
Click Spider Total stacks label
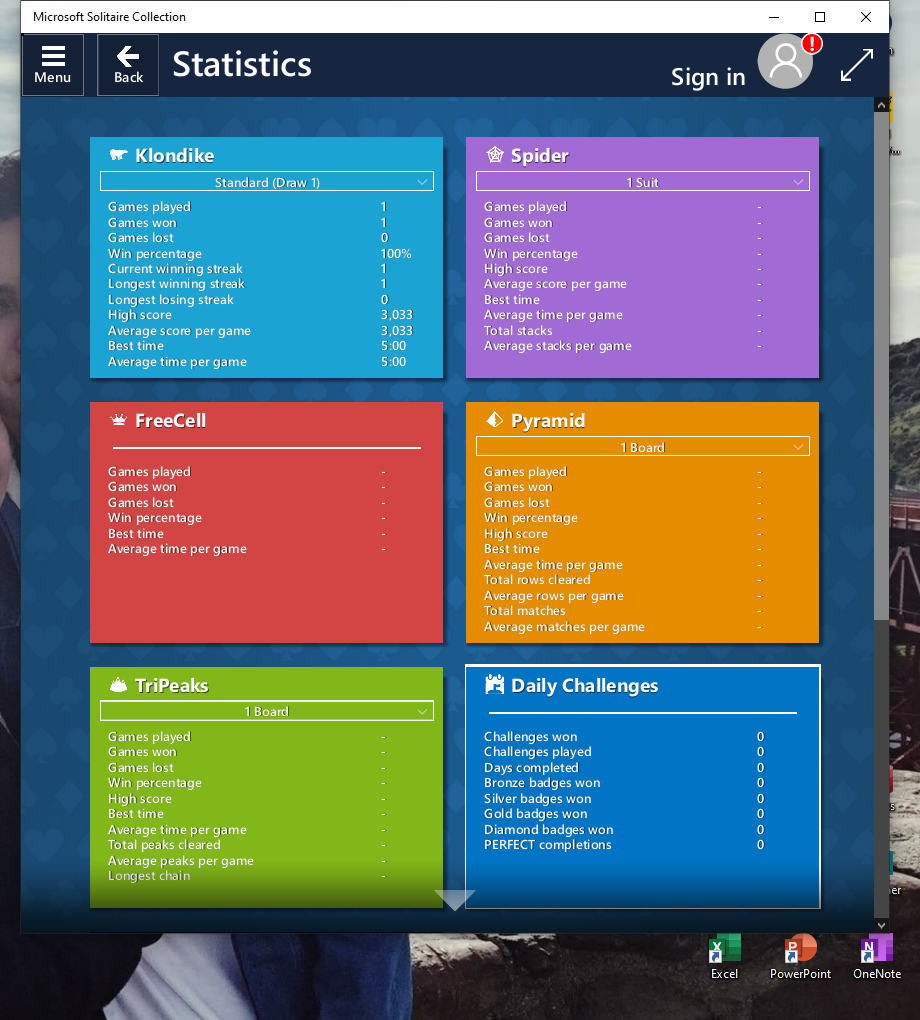pos(518,330)
